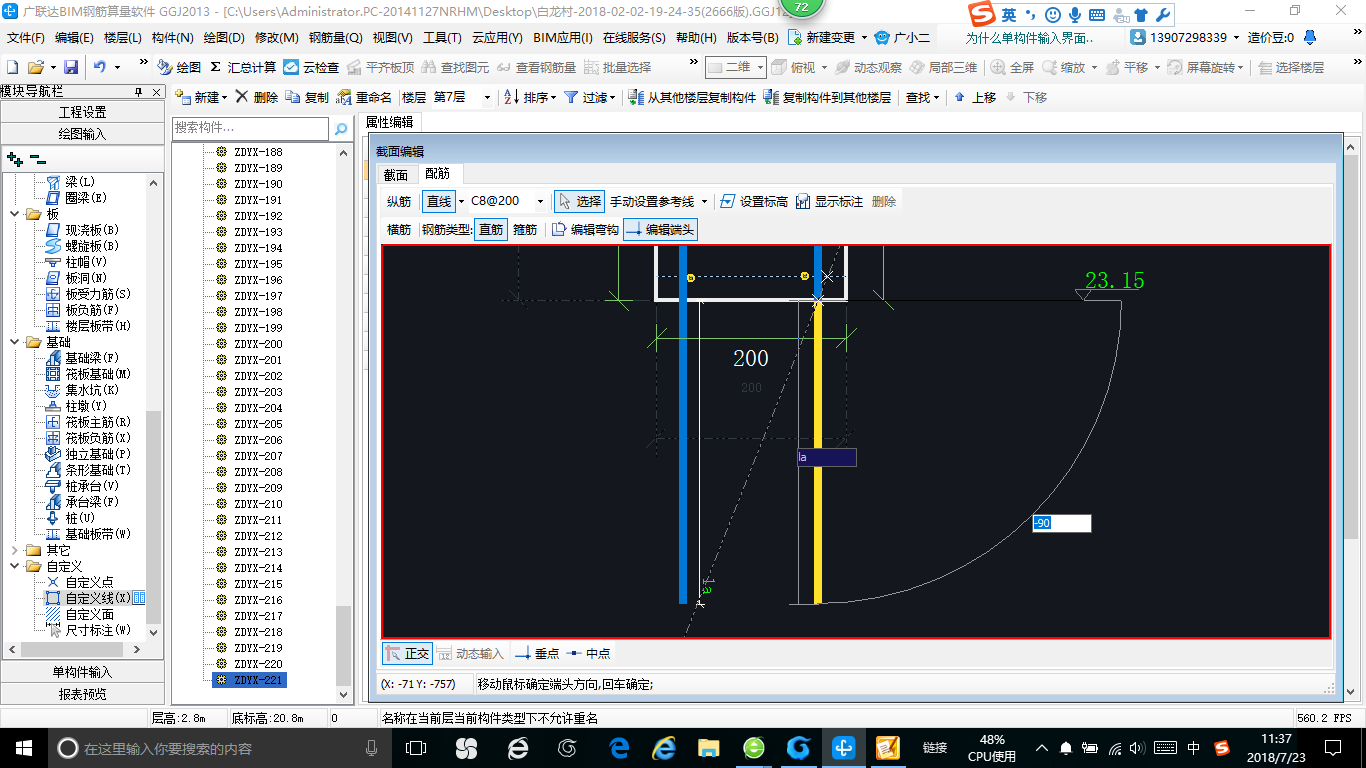Switch to 属性编辑 tab
Viewport: 1366px width, 768px height.
[389, 122]
